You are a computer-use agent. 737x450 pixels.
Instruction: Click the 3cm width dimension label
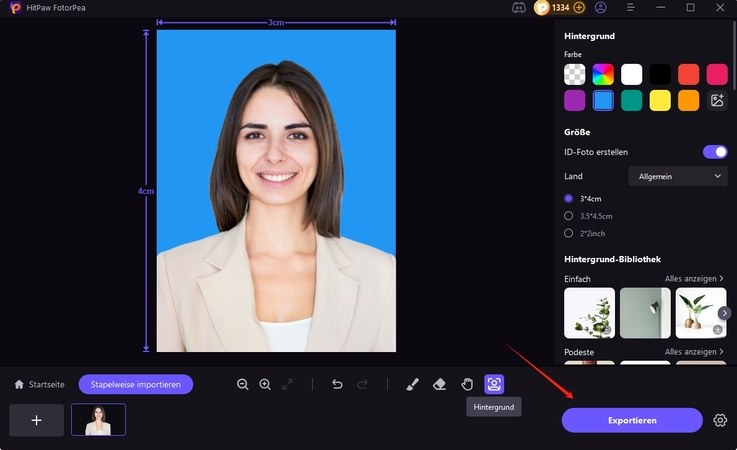click(x=276, y=22)
